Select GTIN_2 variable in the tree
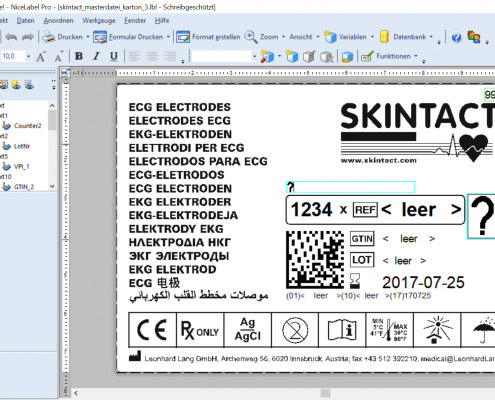Screen dimensions: 495x400 click(x=24, y=187)
